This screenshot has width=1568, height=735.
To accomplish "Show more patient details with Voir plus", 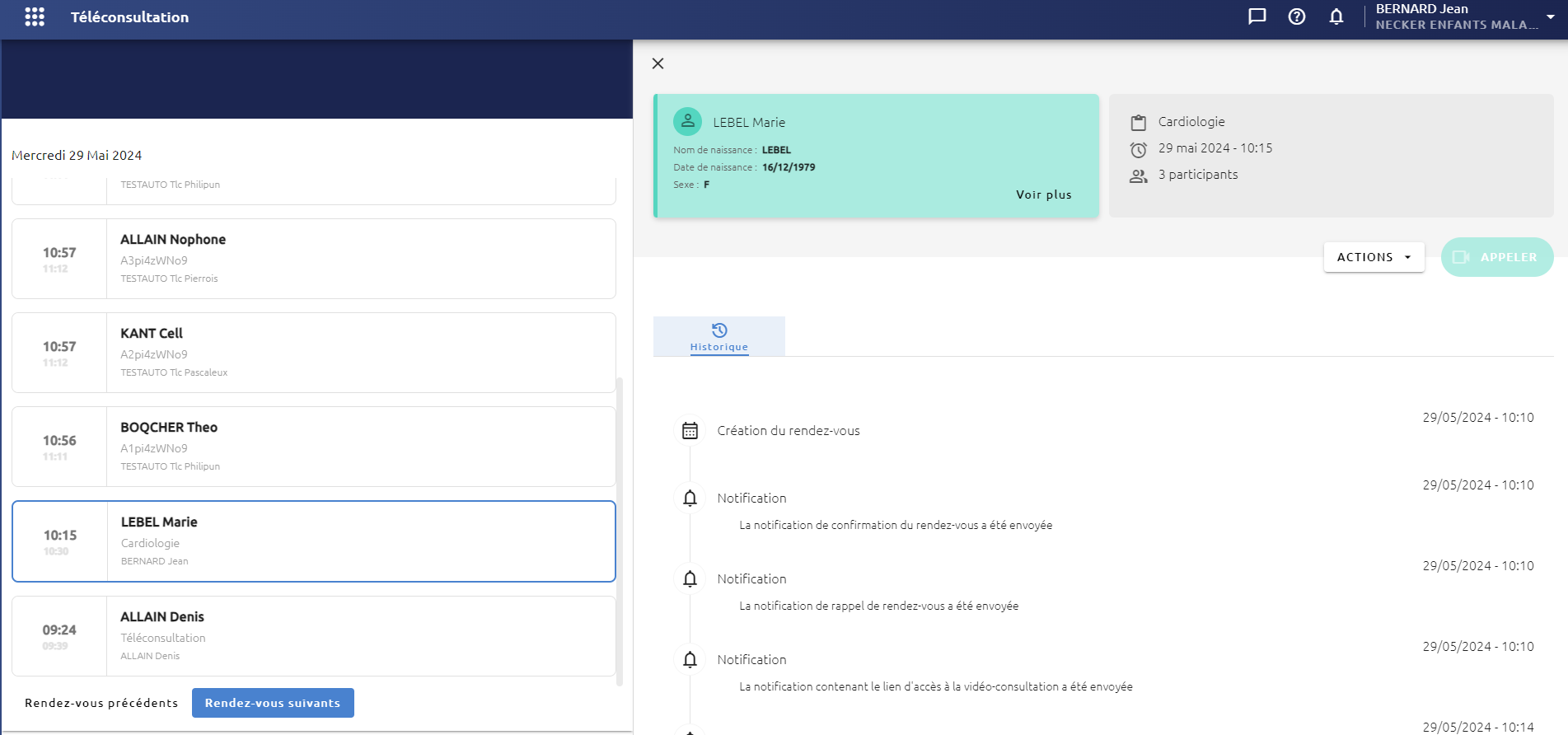I will 1043,194.
